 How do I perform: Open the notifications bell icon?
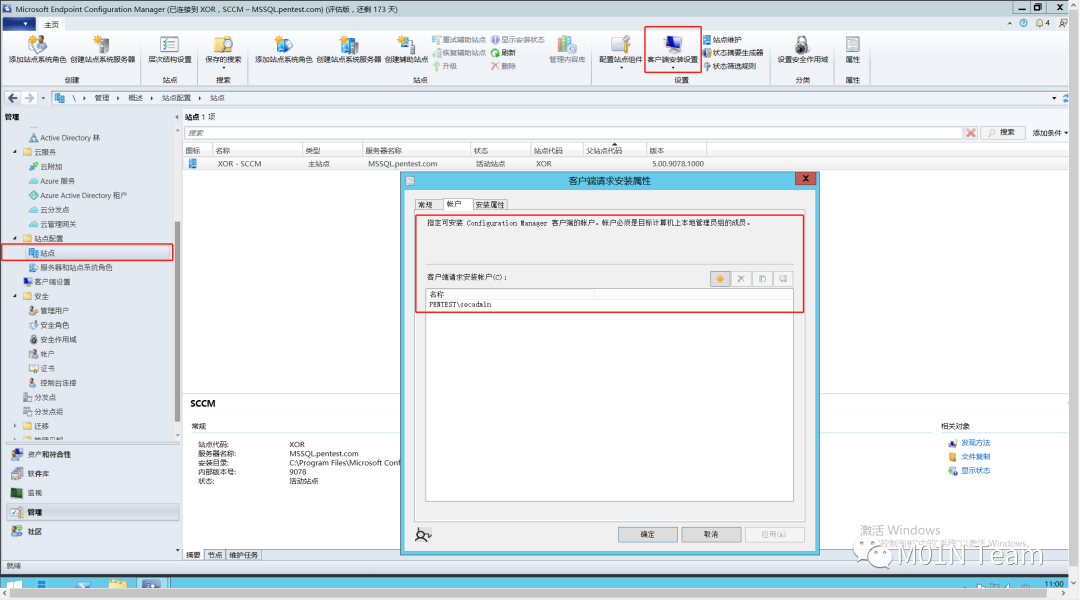point(1039,23)
